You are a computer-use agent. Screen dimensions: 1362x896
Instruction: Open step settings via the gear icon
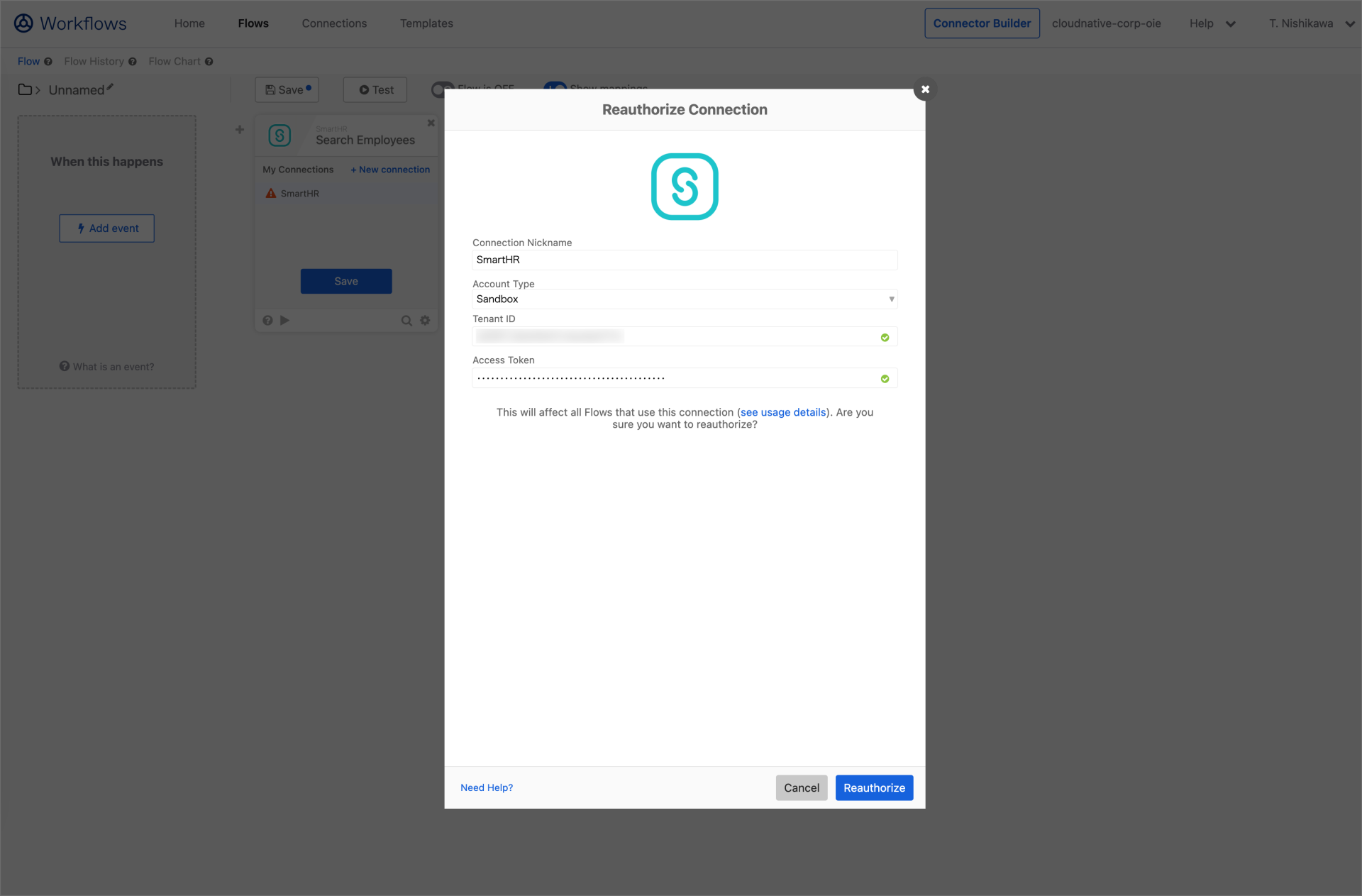[x=425, y=320]
